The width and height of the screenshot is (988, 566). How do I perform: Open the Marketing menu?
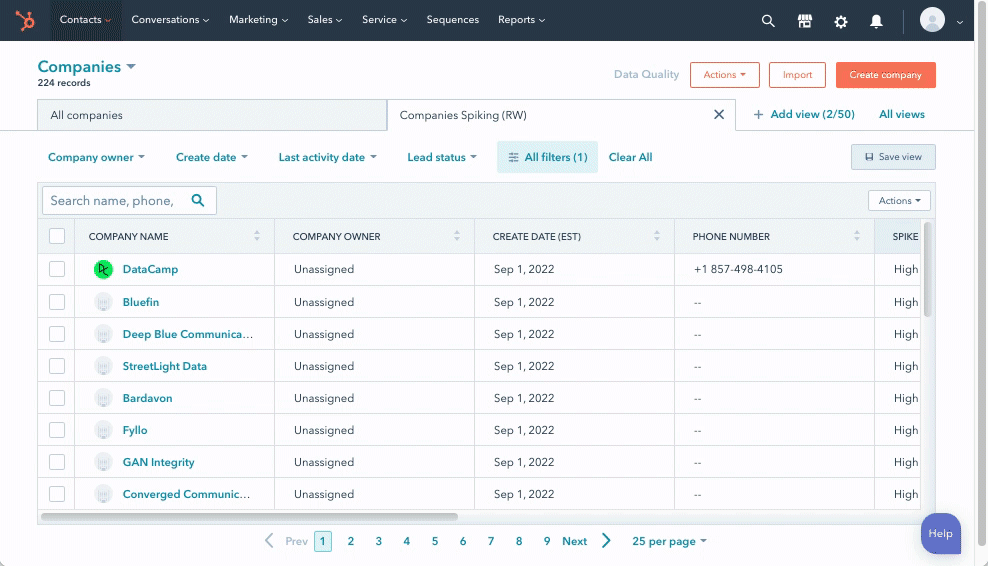(258, 20)
